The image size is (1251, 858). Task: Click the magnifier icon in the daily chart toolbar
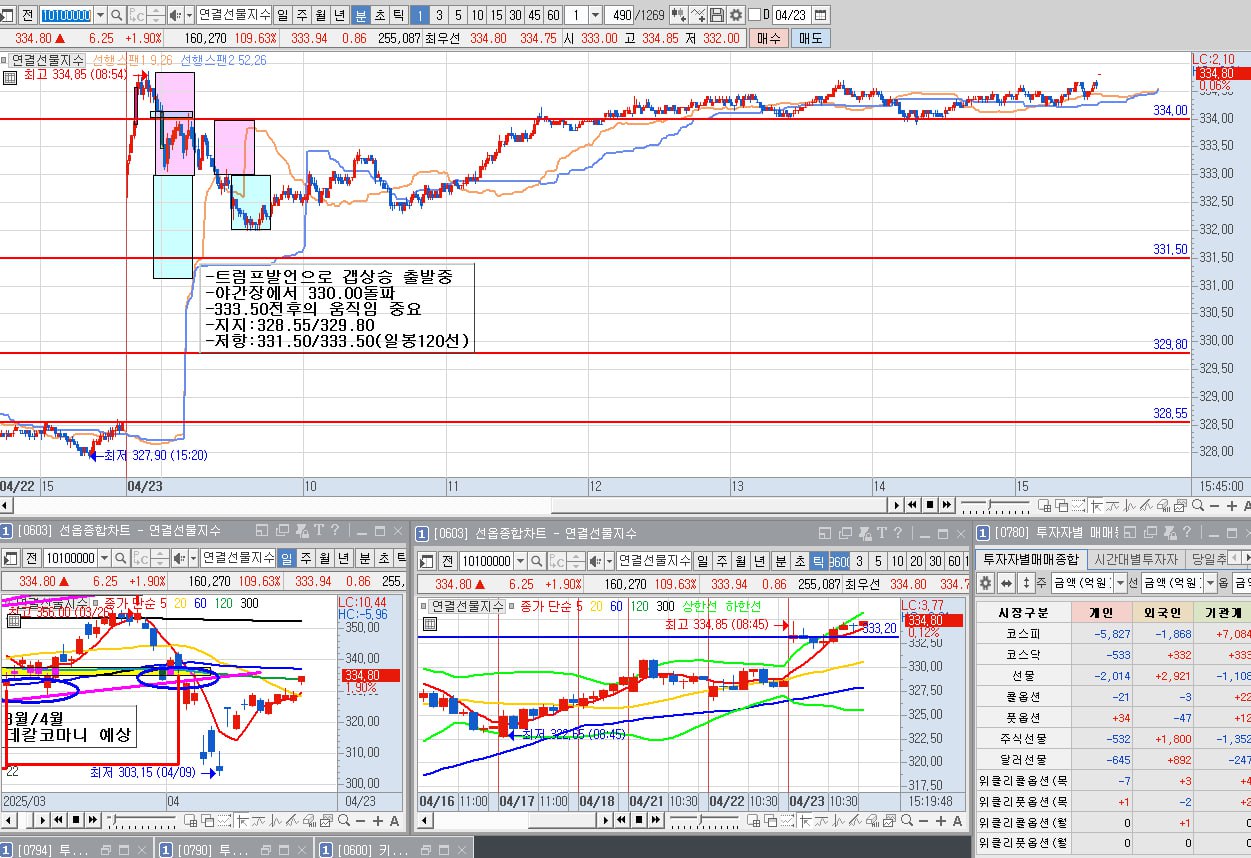120,558
